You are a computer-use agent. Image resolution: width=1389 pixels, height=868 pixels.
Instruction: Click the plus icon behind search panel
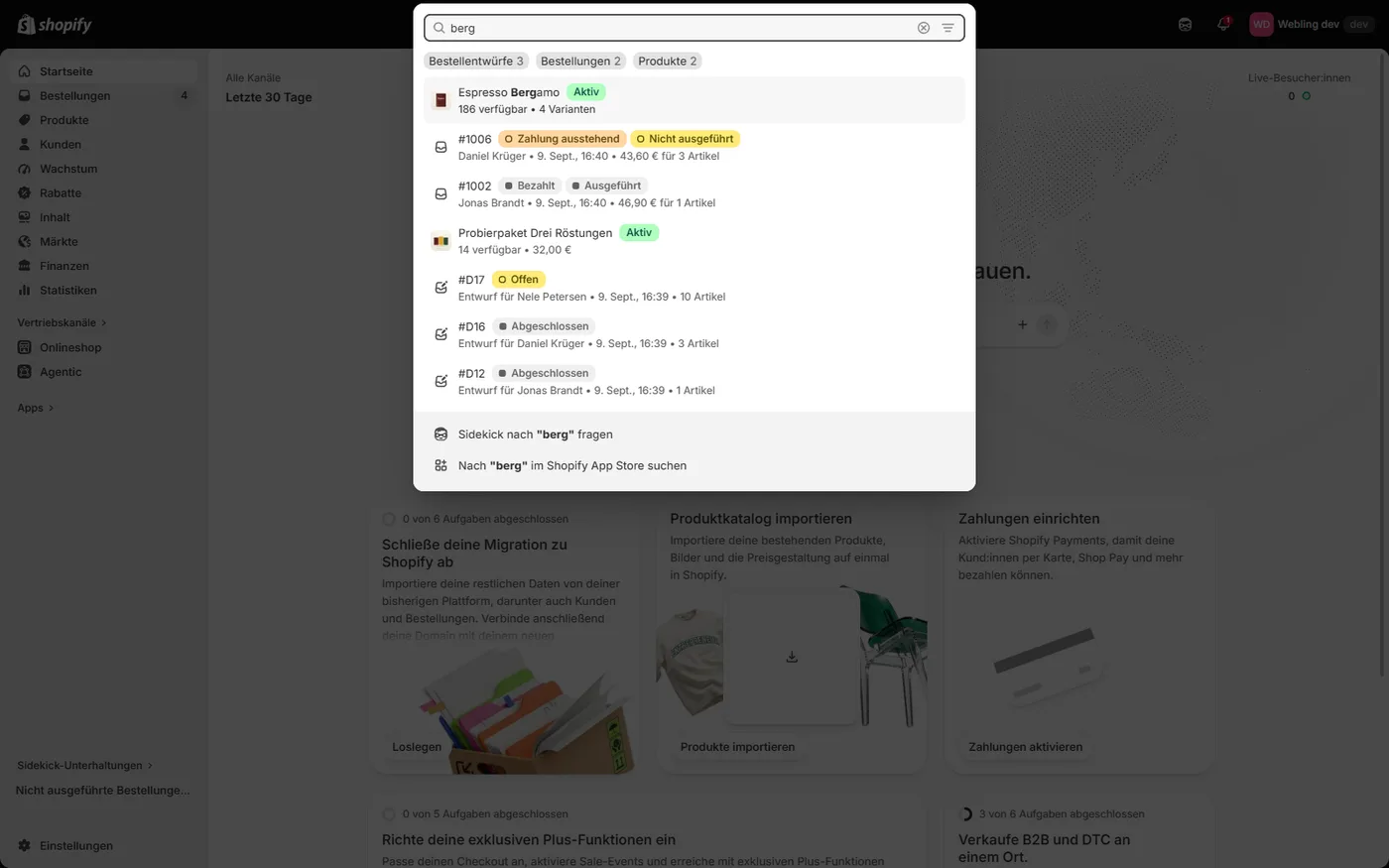pyautogui.click(x=1022, y=324)
